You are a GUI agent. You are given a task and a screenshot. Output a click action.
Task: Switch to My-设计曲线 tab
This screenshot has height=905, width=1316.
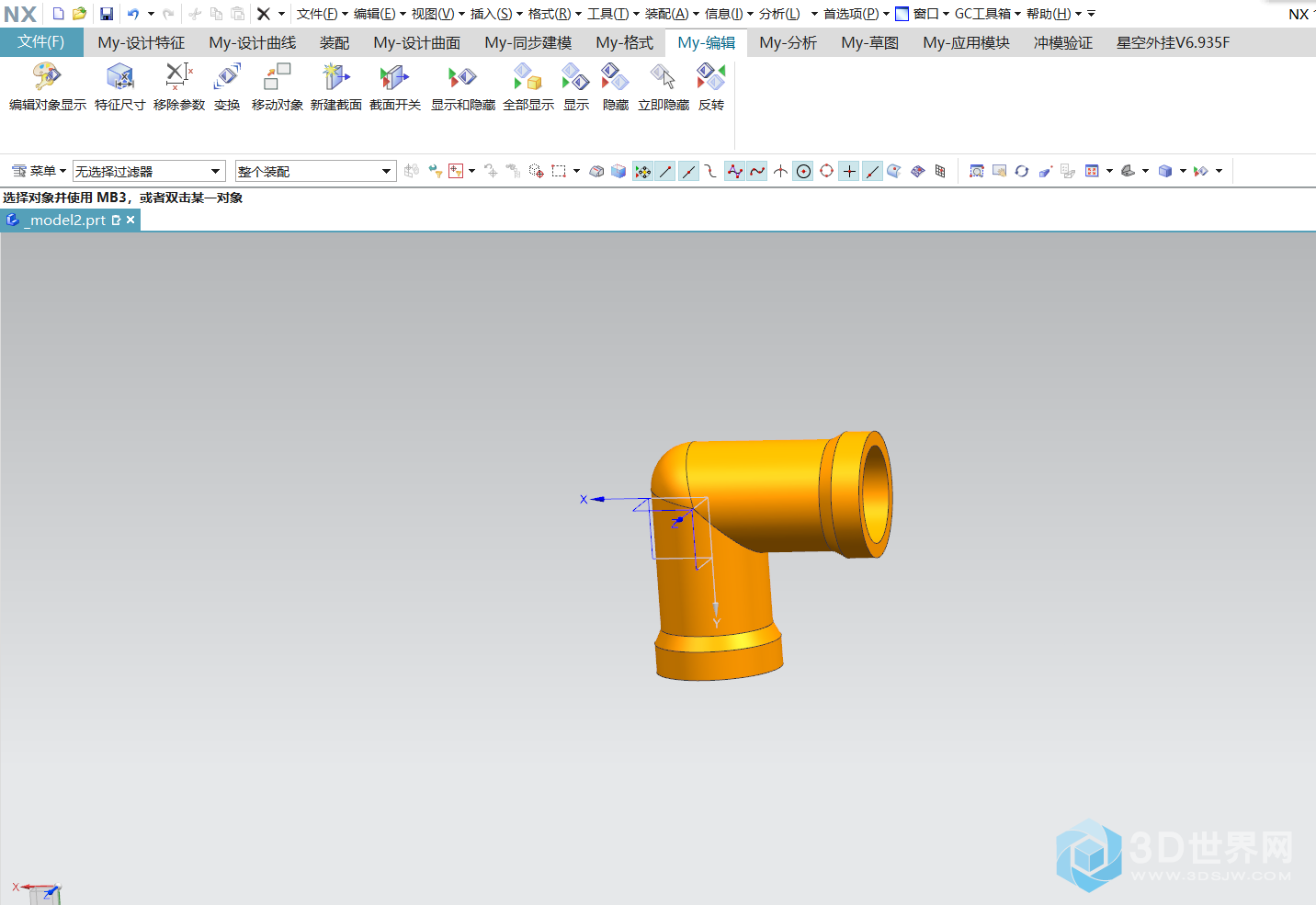click(x=253, y=42)
